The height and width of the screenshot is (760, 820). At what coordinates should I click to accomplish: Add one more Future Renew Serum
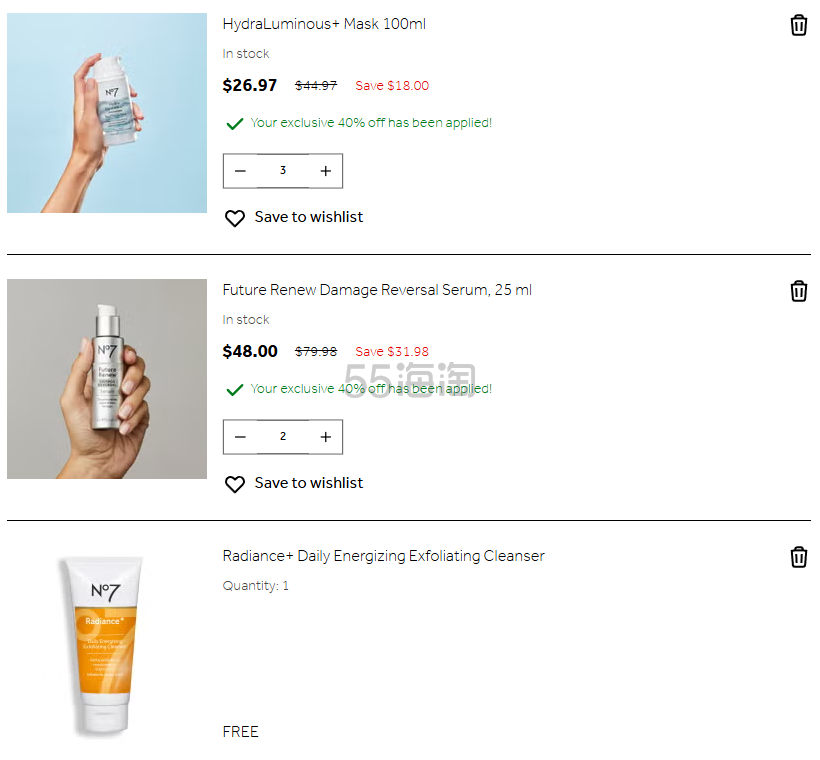(325, 437)
